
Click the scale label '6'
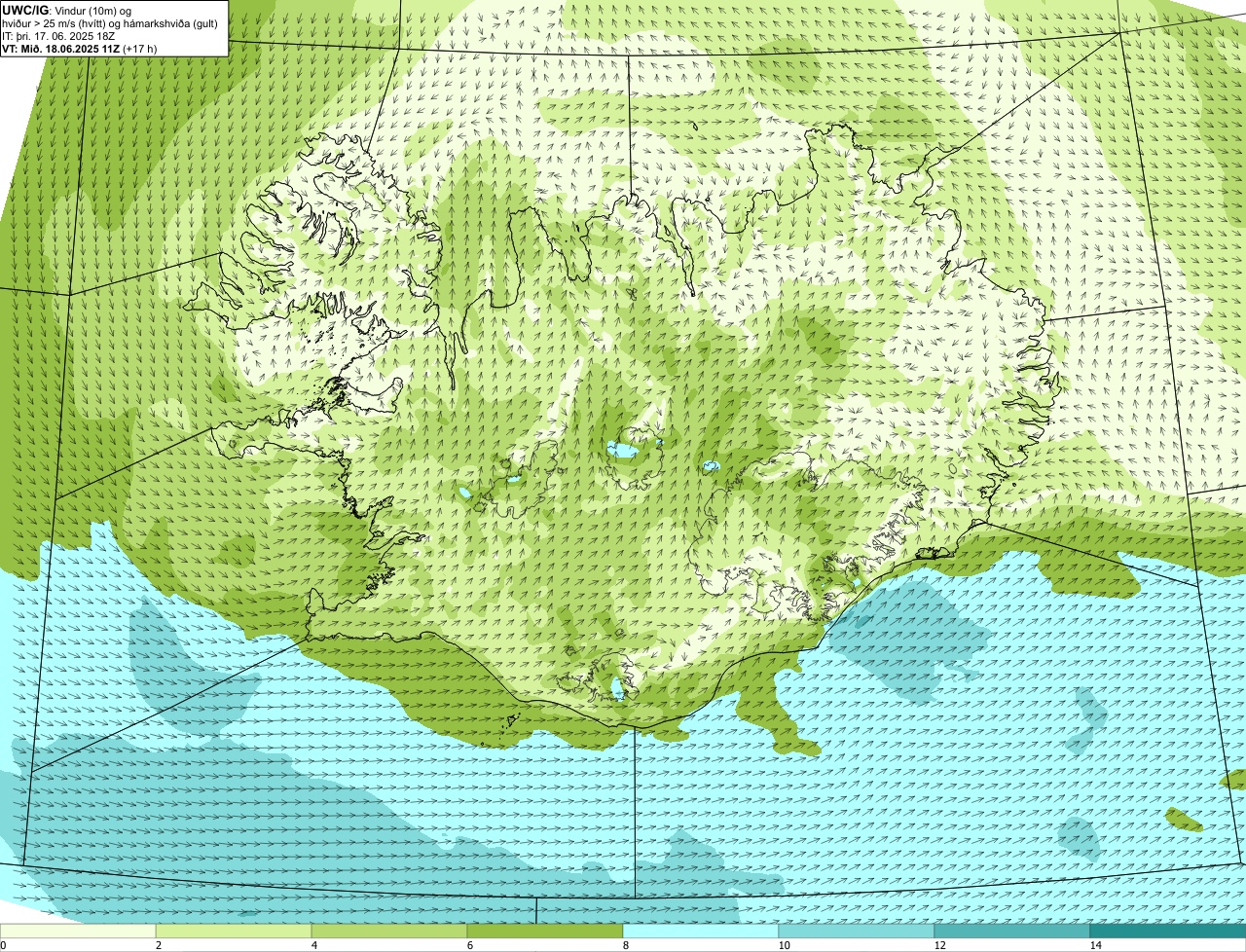[x=469, y=945]
